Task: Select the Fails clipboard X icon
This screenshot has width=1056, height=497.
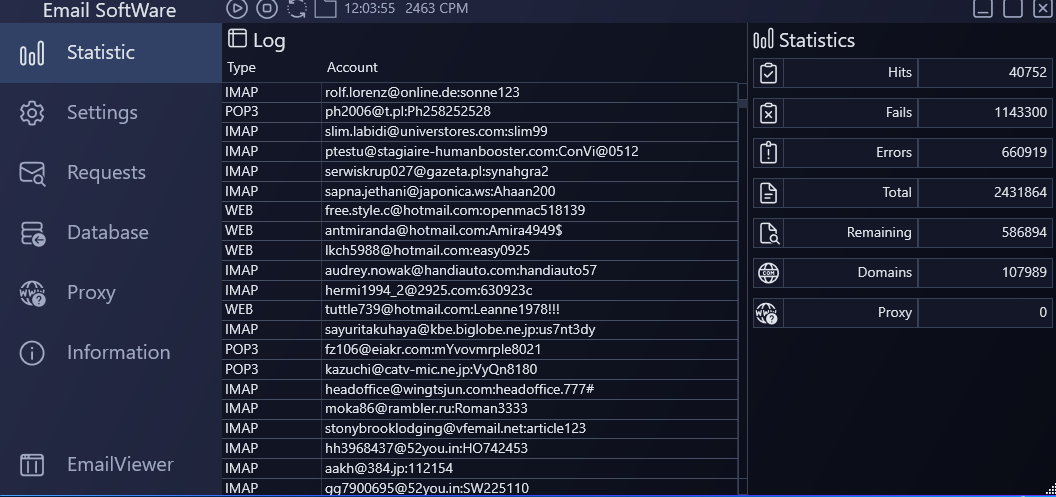Action: click(768, 113)
